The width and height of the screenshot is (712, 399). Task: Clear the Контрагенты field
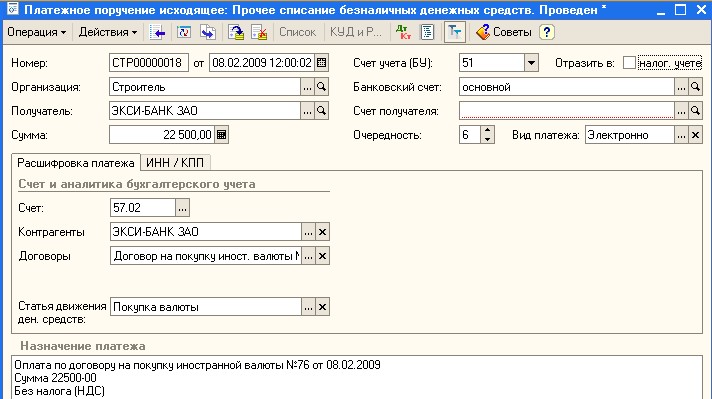click(x=322, y=232)
